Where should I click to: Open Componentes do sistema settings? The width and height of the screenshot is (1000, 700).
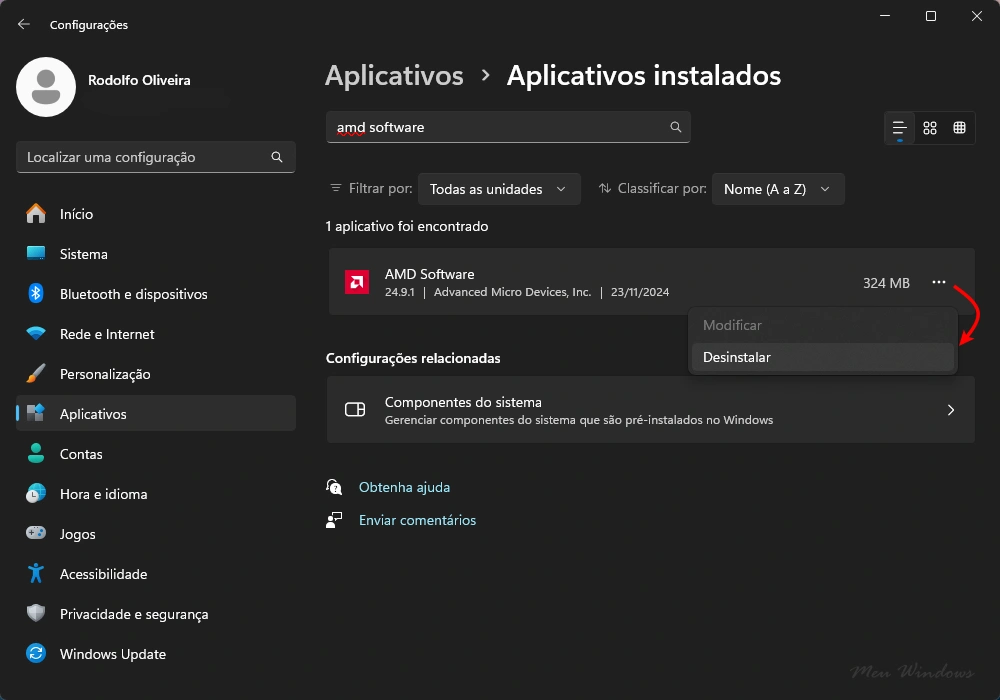pos(650,410)
